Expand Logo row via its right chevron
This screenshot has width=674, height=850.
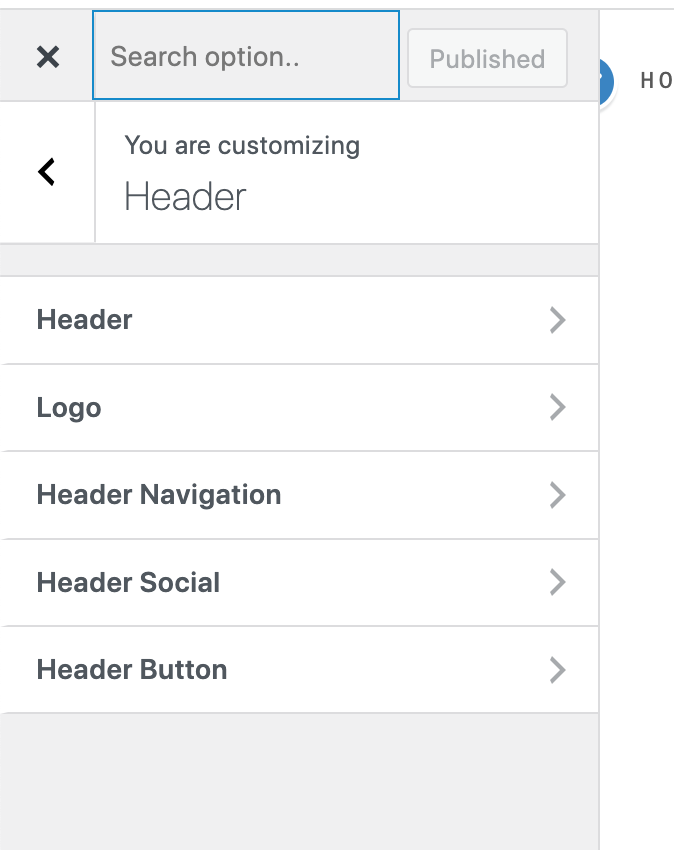(557, 408)
